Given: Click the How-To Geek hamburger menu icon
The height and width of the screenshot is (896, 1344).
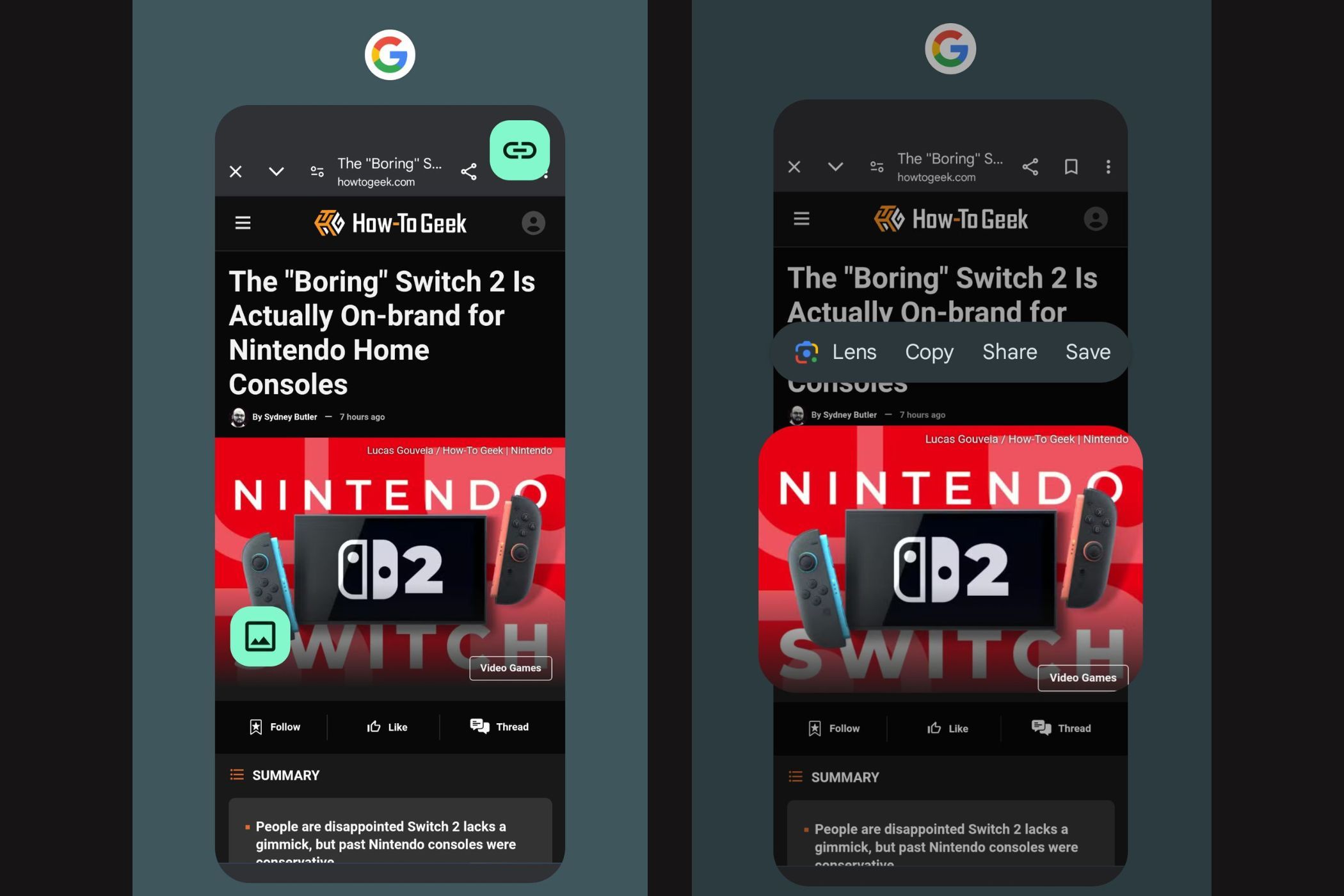Looking at the screenshot, I should coord(243,222).
